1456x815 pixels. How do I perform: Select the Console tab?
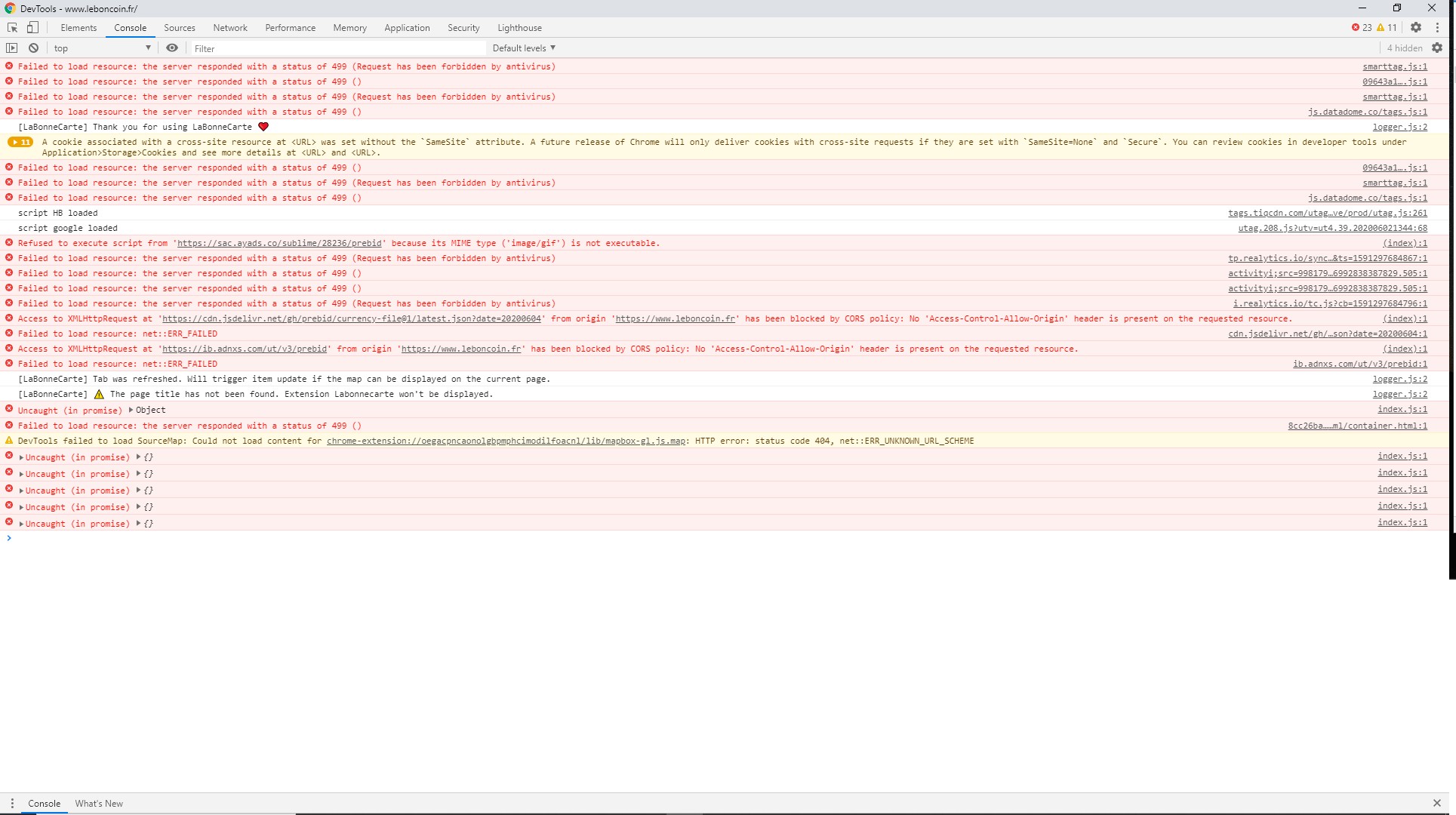pyautogui.click(x=130, y=27)
